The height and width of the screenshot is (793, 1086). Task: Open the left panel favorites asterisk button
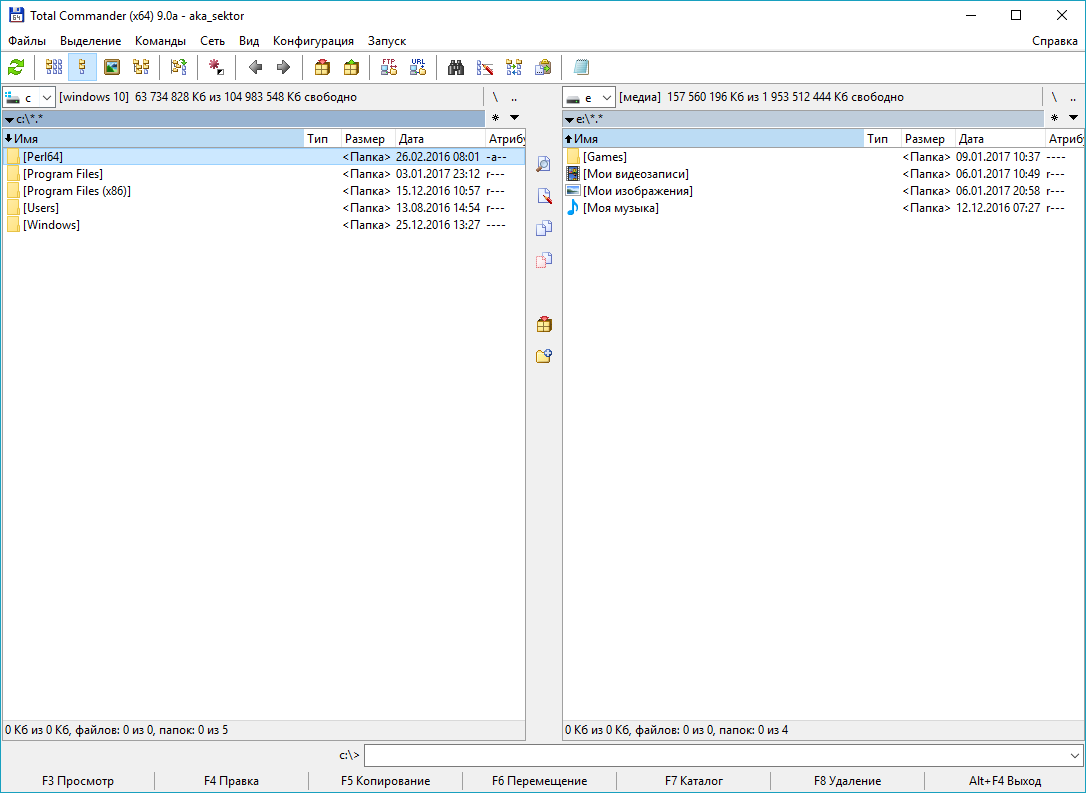[x=495, y=118]
